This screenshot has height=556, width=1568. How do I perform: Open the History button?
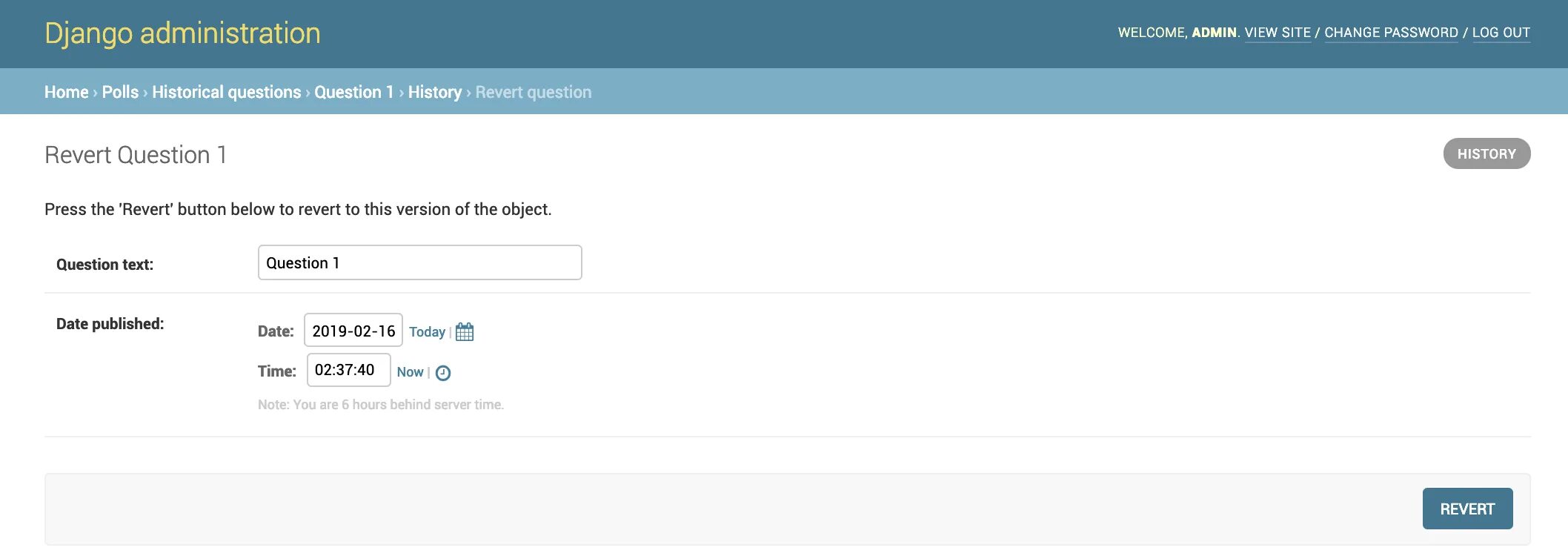[x=1486, y=154]
